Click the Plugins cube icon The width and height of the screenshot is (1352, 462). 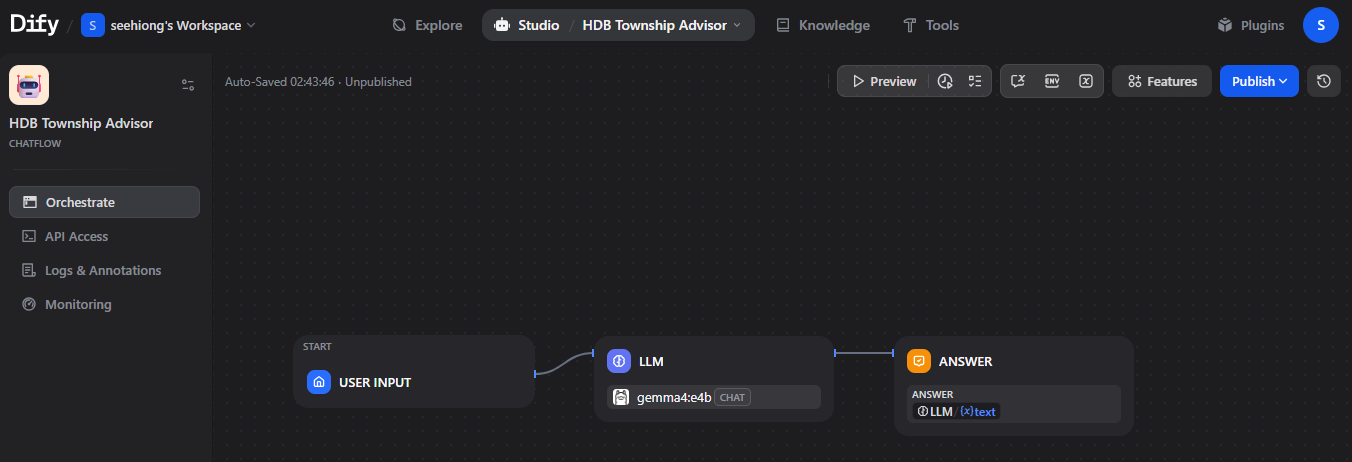pos(1225,25)
